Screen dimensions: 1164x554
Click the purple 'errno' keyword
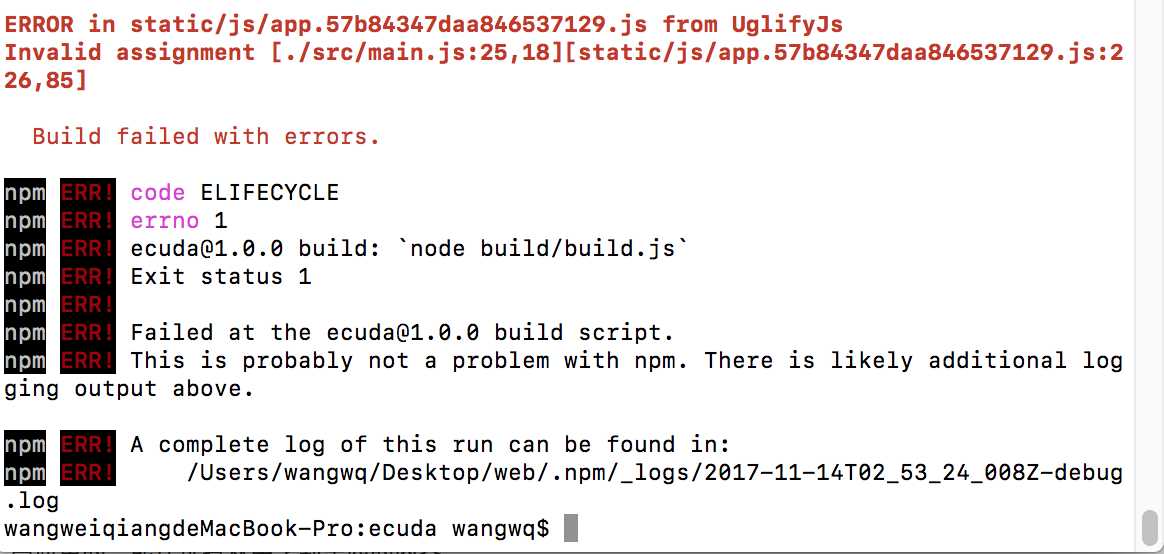[x=165, y=221]
